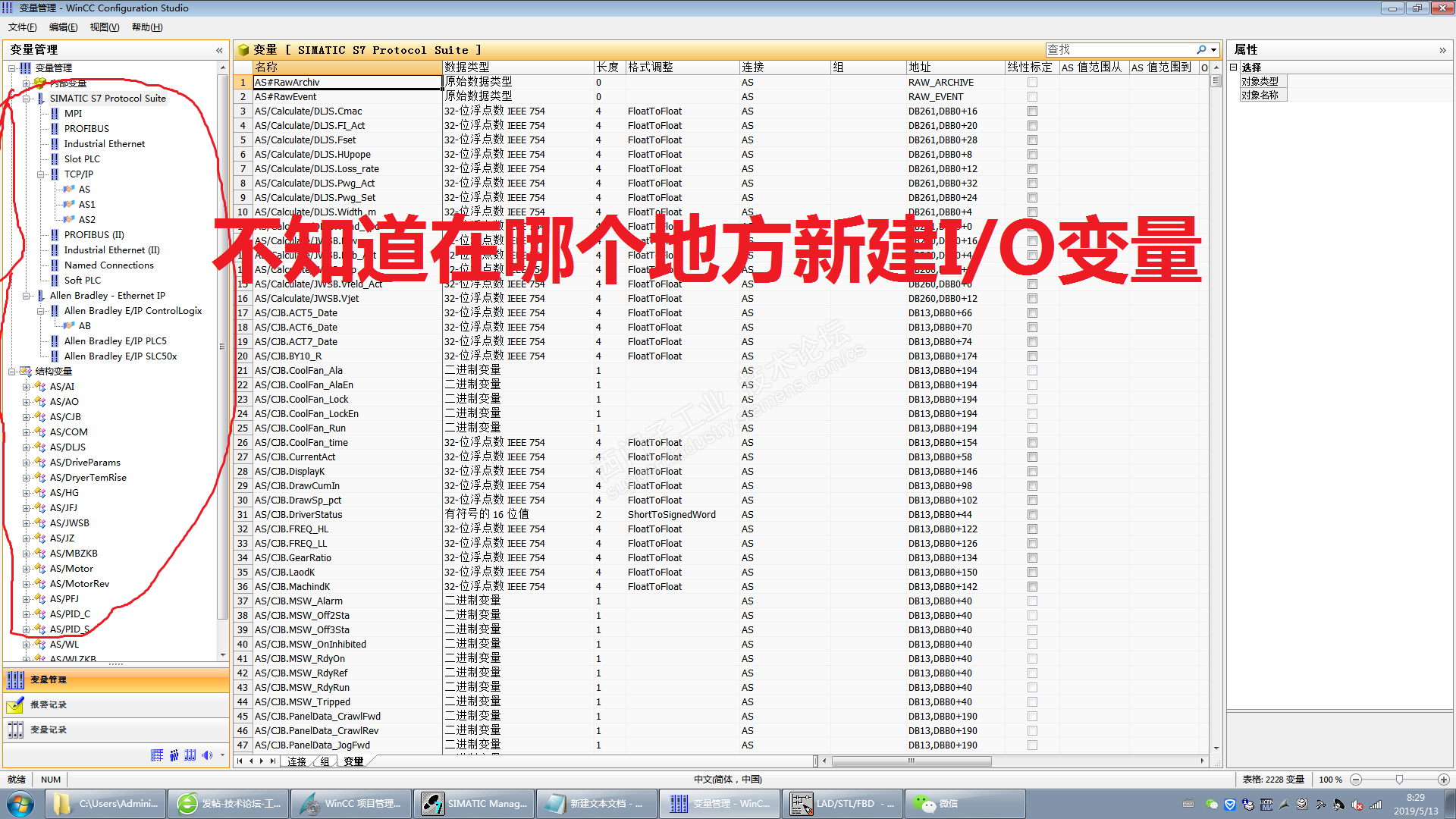Click the user administrator people icon
Viewport: 1456px width, 819px height.
(174, 755)
